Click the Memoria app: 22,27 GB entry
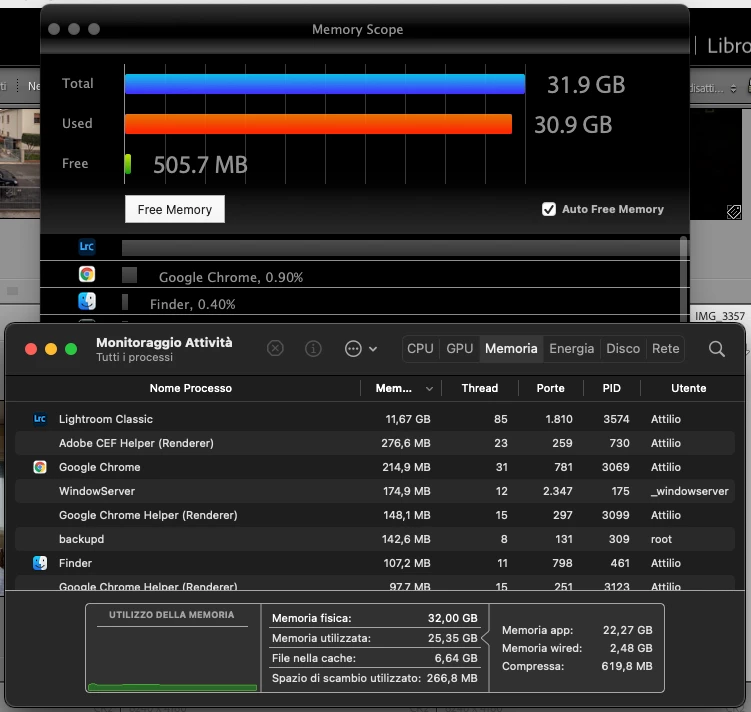 (x=577, y=630)
